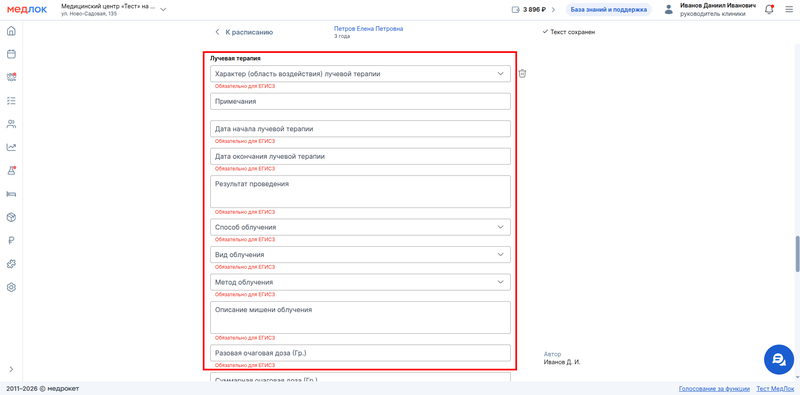Click Разовая очаговая доза (Гр.) field
Viewport: 800px width, 395px height.
pos(360,353)
